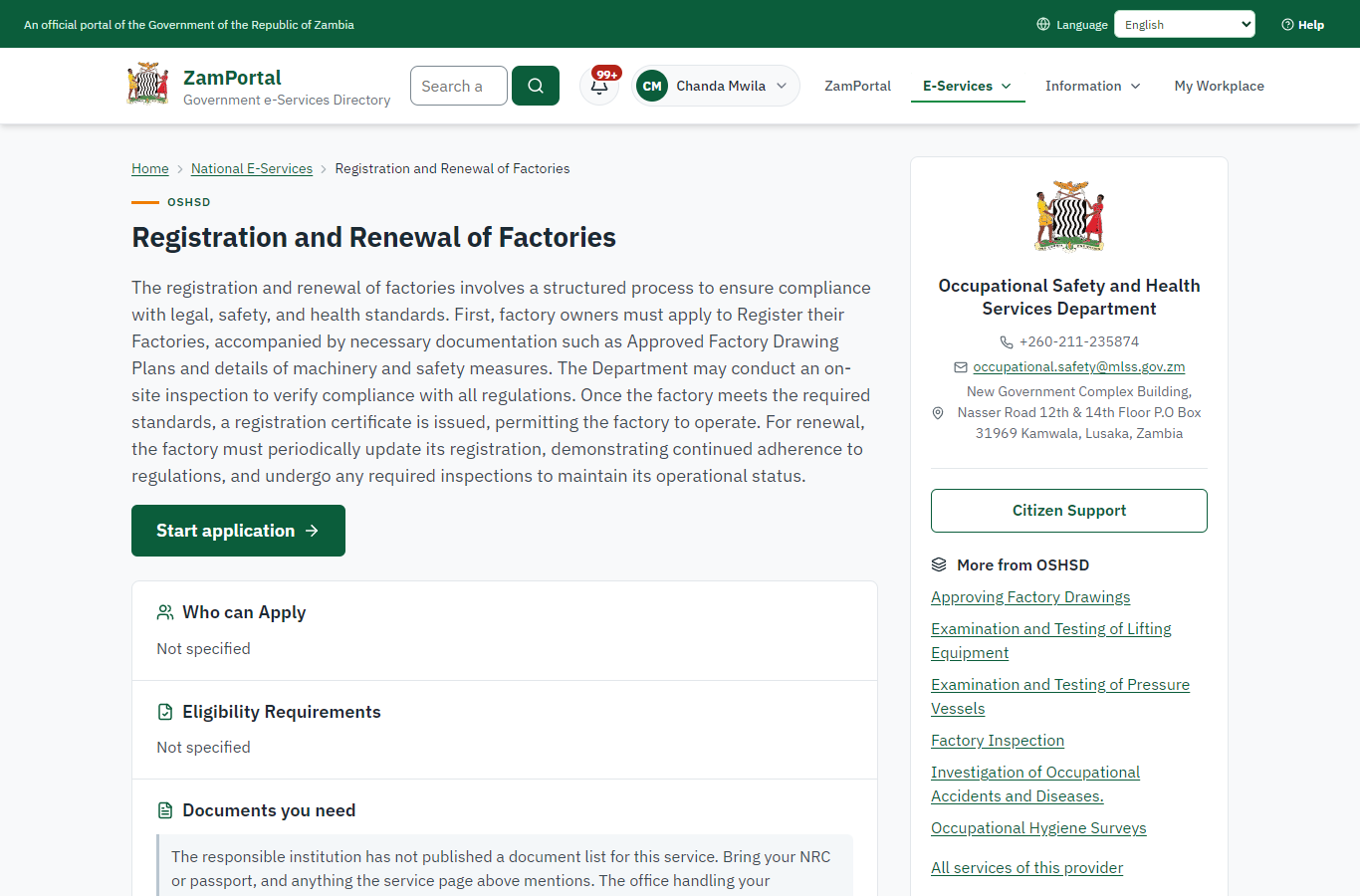Viewport: 1360px width, 896px height.
Task: Click the Eligibility Requirements heading
Action: (282, 712)
